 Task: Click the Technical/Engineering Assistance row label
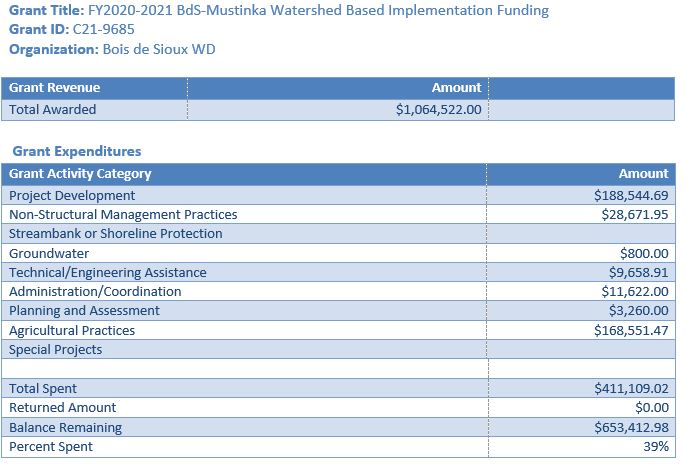pyautogui.click(x=108, y=272)
